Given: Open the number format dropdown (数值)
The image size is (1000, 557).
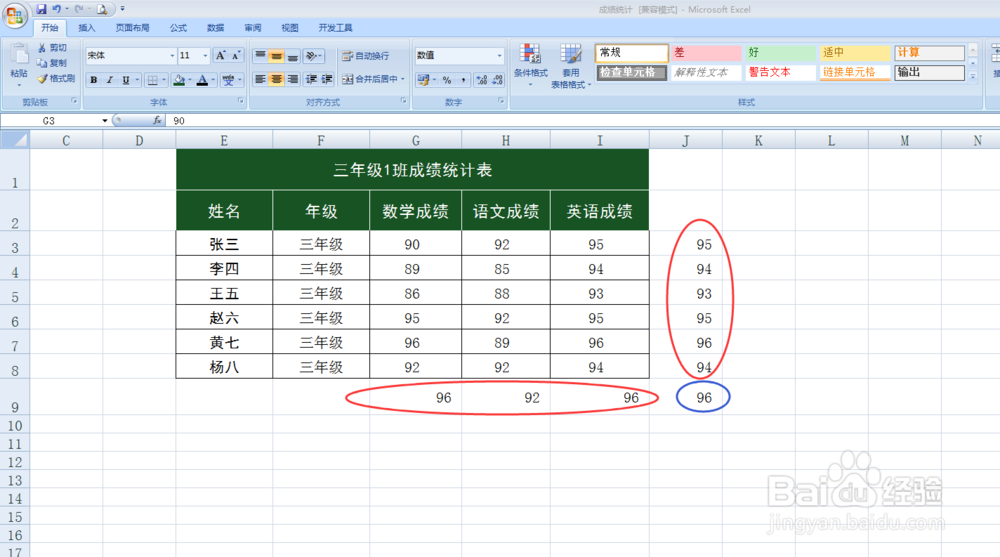Looking at the screenshot, I should (x=499, y=56).
